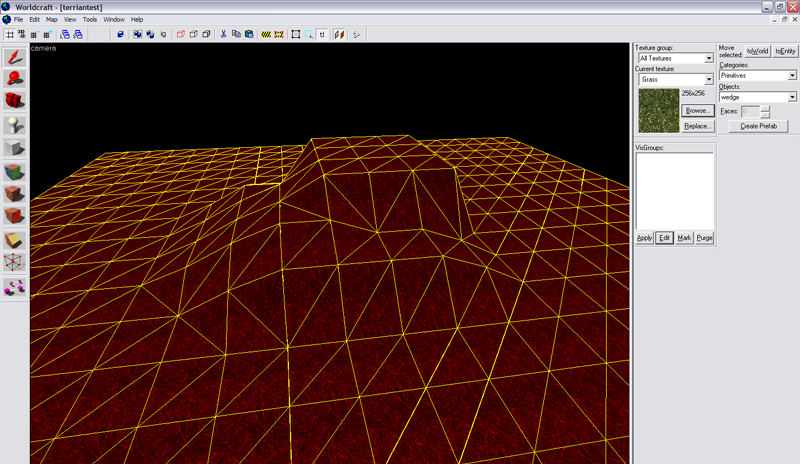Click the VisGroups Purge button
The height and width of the screenshot is (464, 800).
704,238
